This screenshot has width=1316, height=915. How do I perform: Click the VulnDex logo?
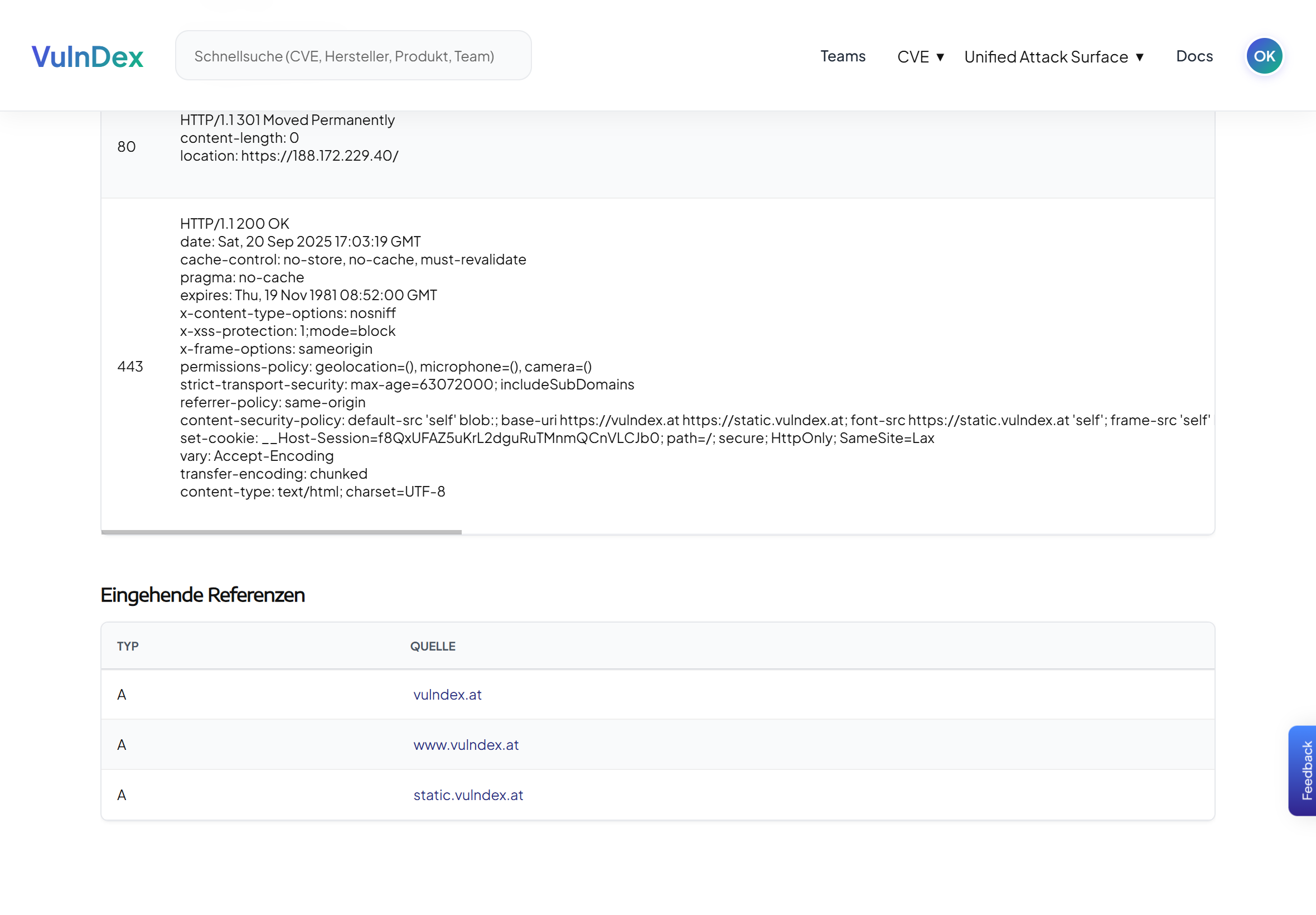click(87, 55)
